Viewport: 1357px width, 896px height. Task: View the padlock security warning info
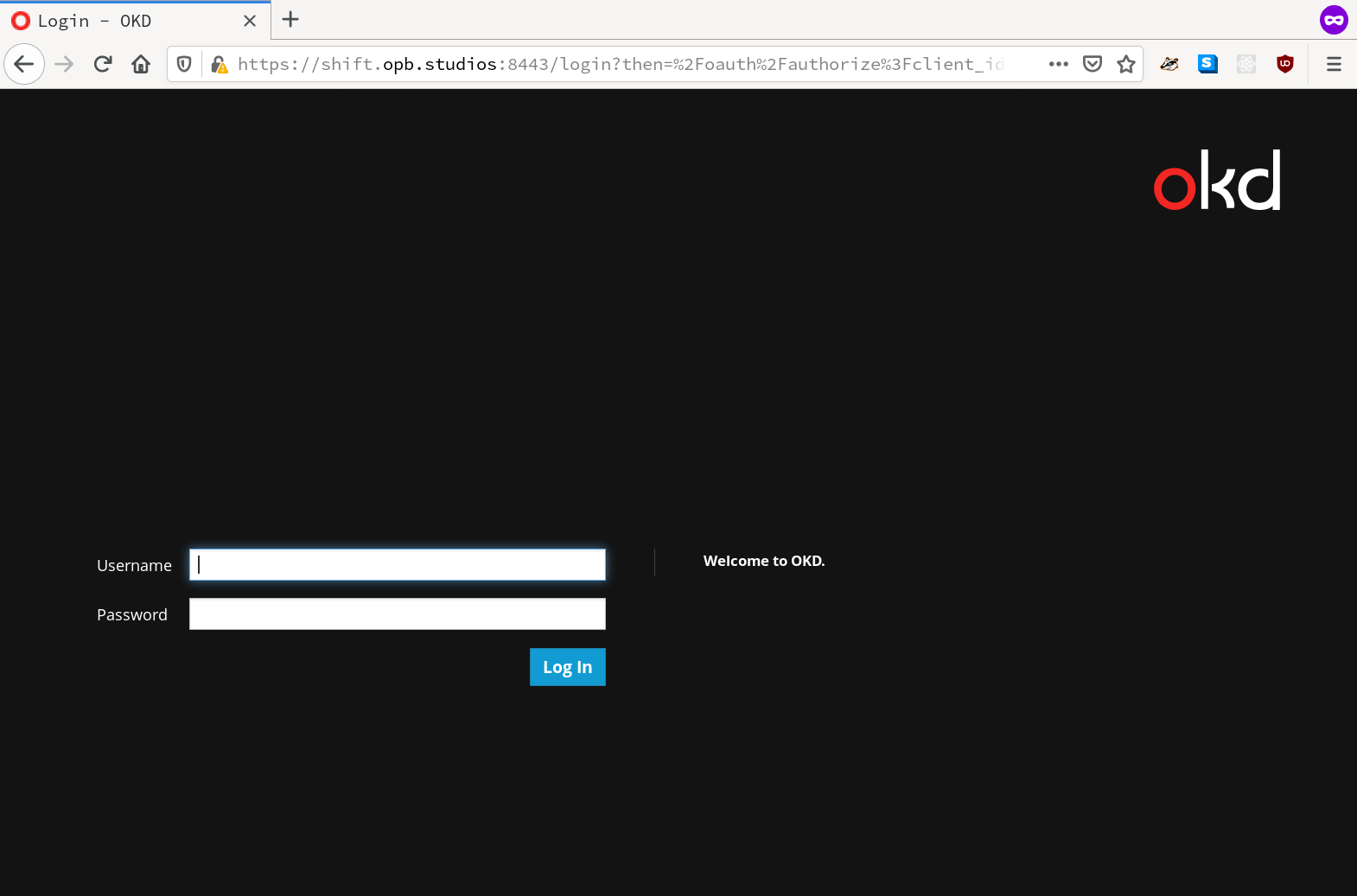220,64
